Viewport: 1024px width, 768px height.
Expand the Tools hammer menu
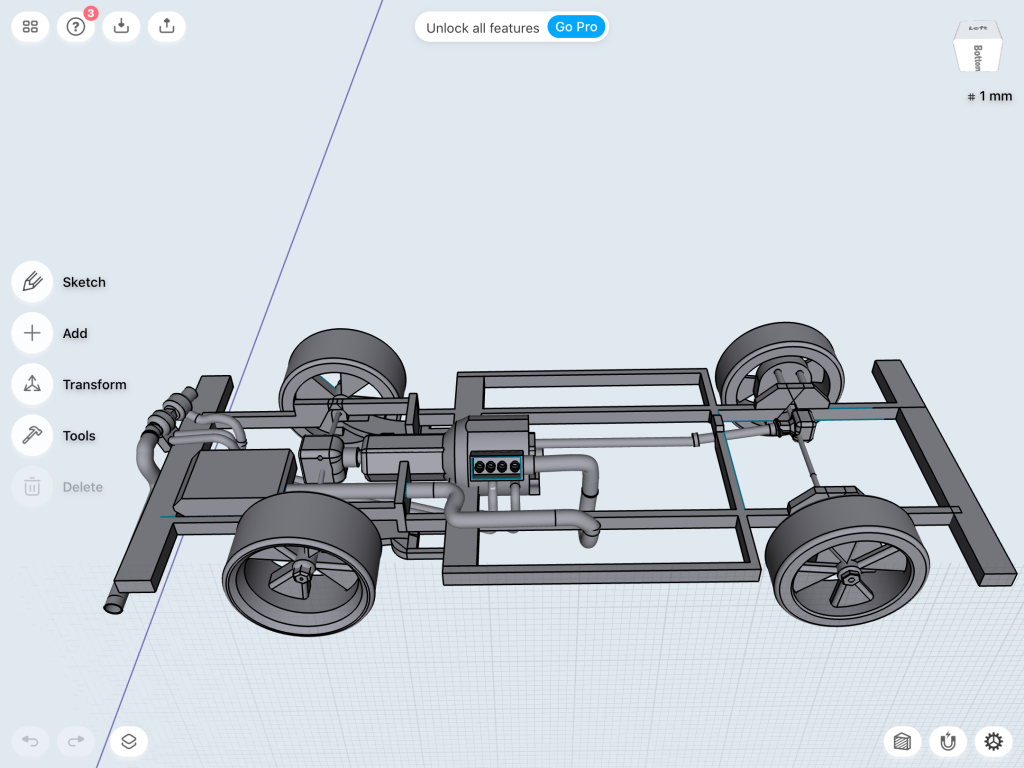tap(32, 435)
